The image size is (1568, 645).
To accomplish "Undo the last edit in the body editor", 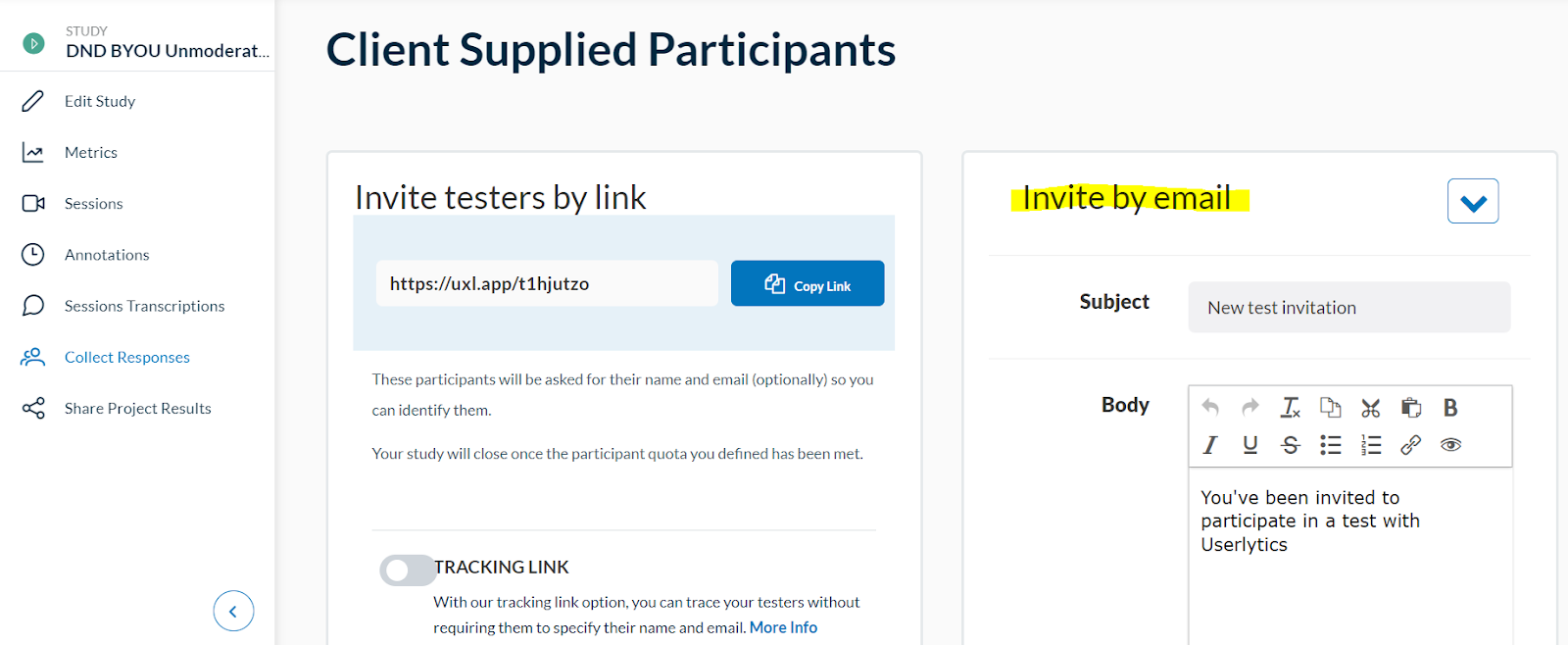I will [x=1209, y=407].
